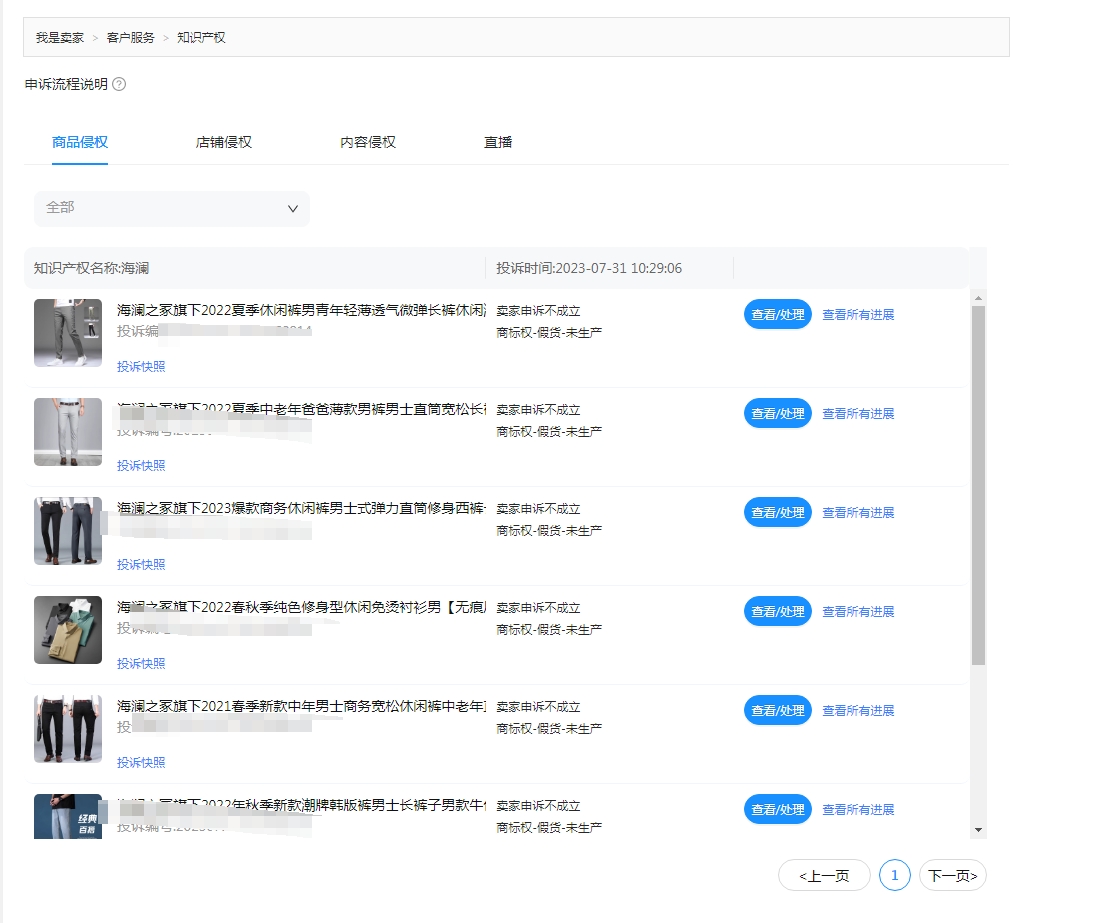This screenshot has height=923, width=1103.
Task: Open 投诉快照 for 2022夏季休闲裤男青年 item
Action: coord(141,367)
